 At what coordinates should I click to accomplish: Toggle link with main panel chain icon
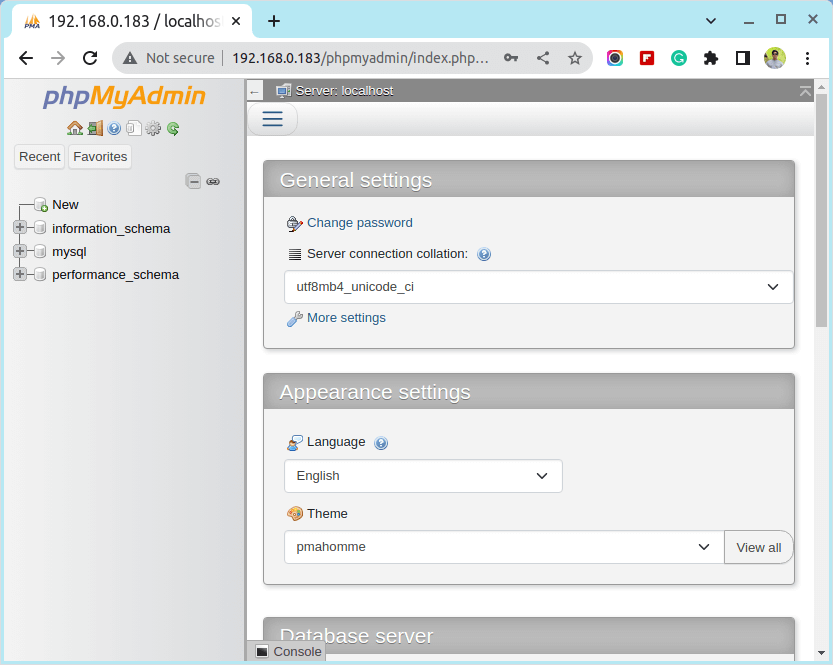[x=213, y=182]
